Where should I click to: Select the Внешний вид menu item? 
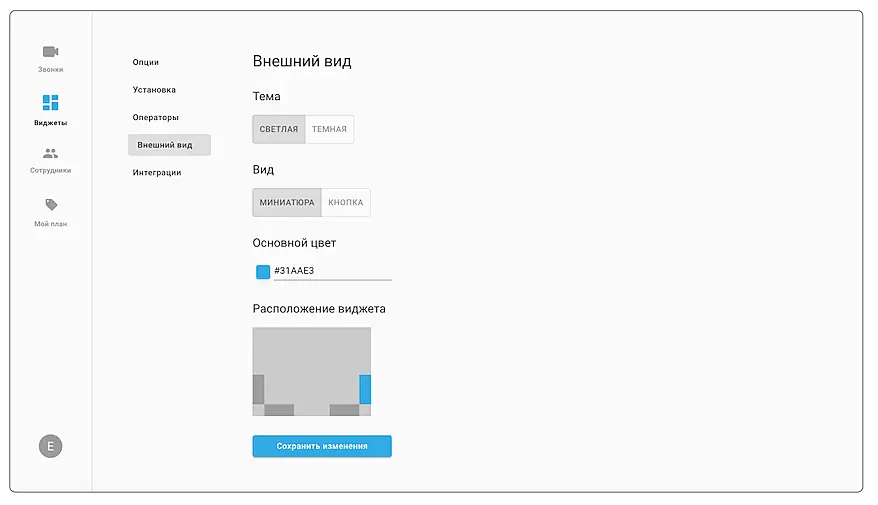[165, 145]
